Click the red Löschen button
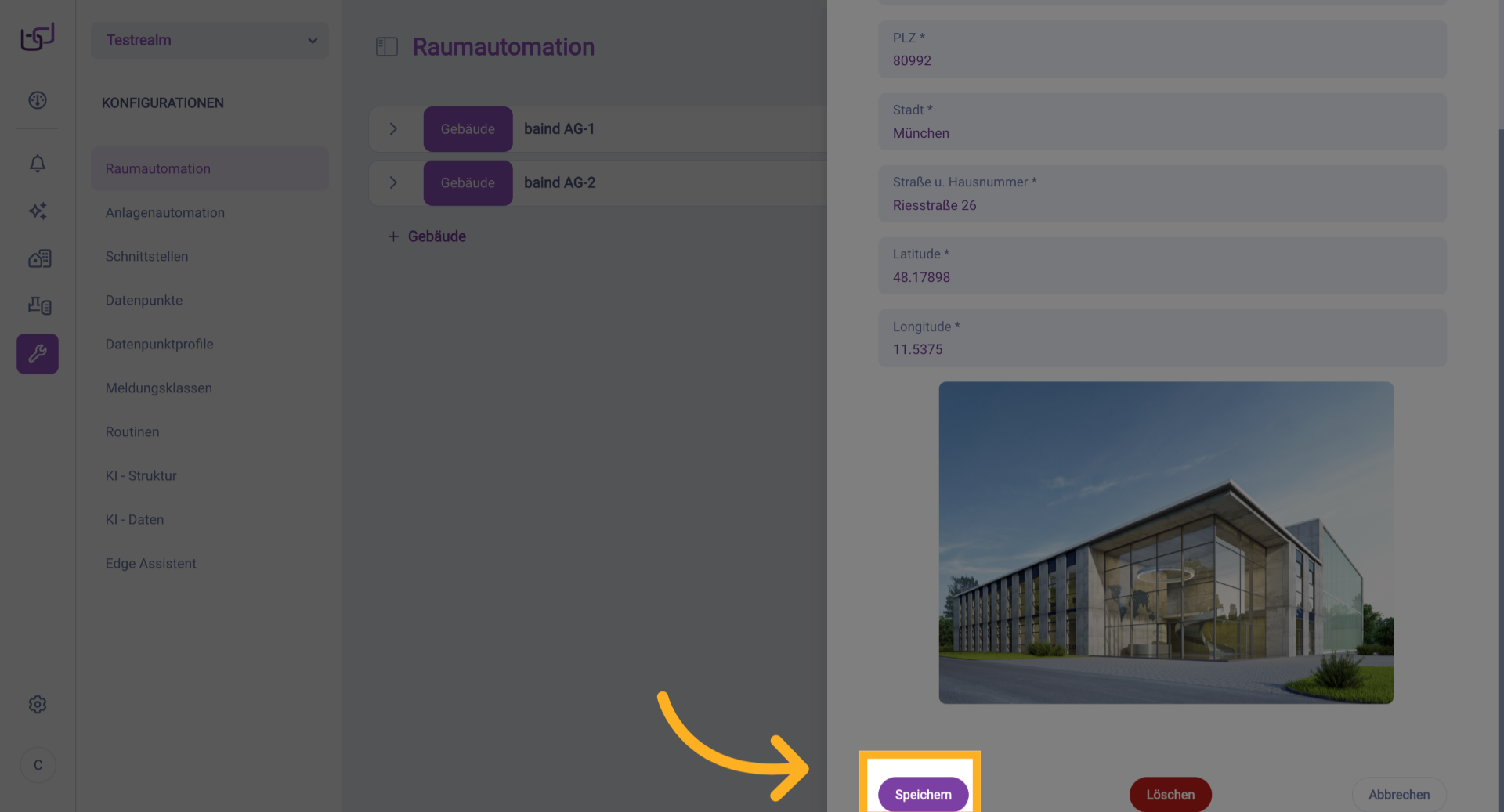1504x812 pixels. (1170, 794)
